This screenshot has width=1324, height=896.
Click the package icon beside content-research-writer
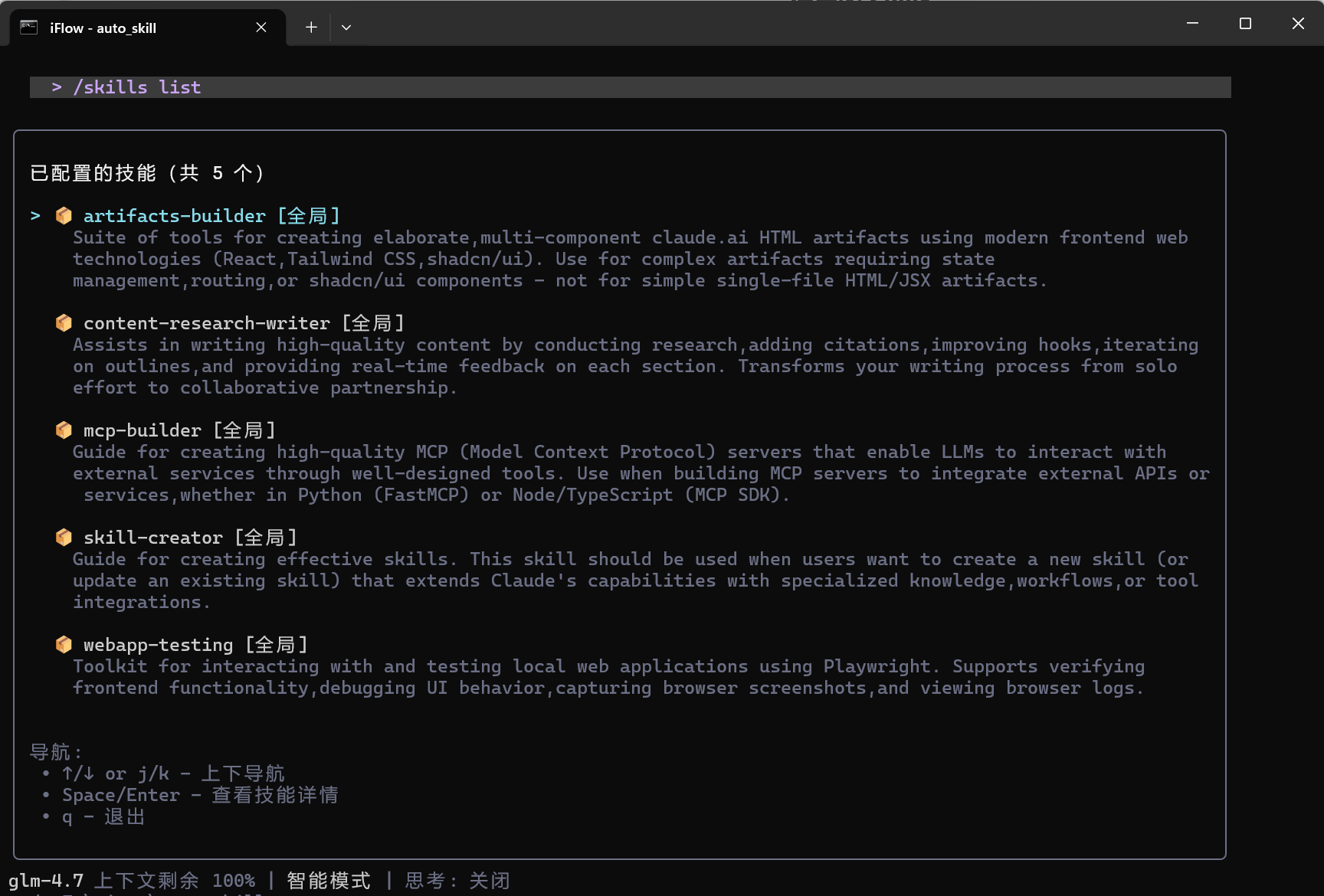pyautogui.click(x=64, y=323)
